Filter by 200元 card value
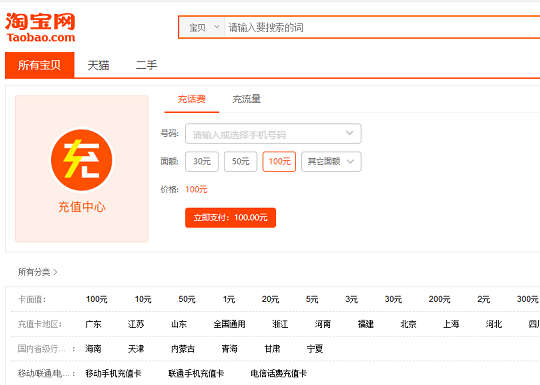The width and height of the screenshot is (540, 385). click(439, 299)
